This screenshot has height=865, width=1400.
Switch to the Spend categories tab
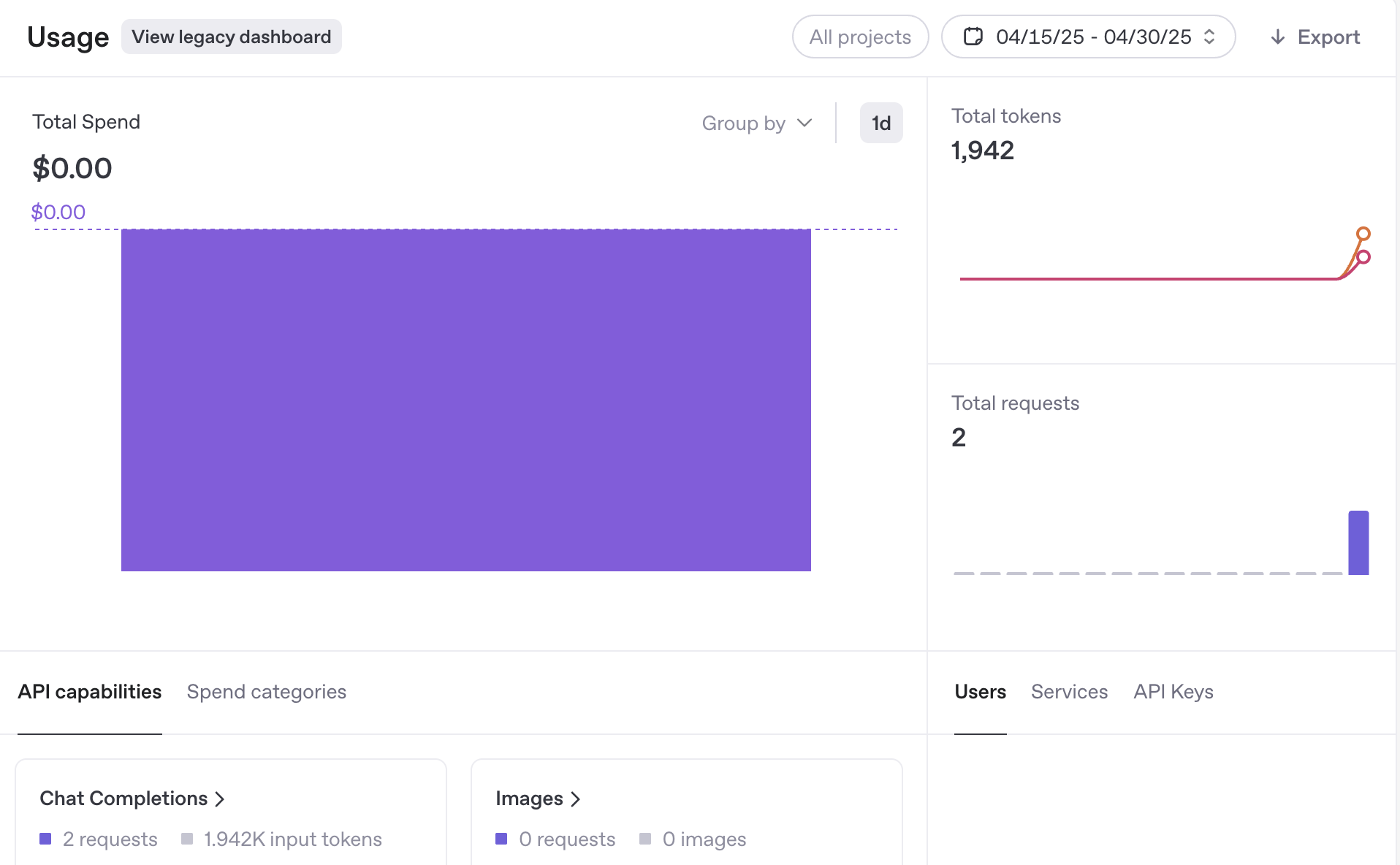(266, 692)
